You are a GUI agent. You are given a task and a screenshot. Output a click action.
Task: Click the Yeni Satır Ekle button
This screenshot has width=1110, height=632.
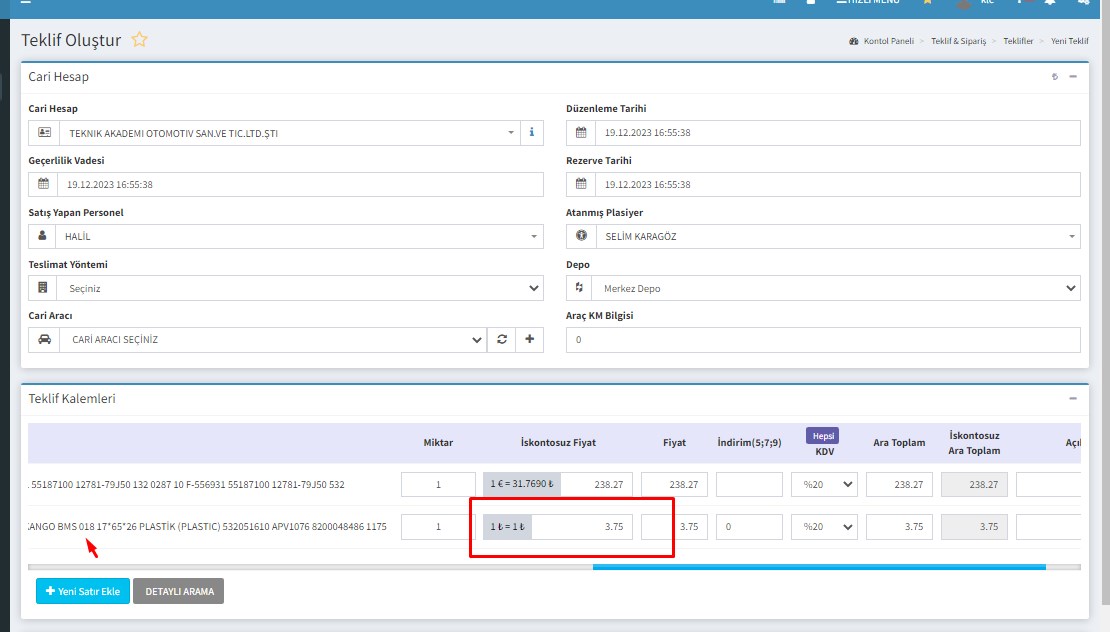click(82, 592)
